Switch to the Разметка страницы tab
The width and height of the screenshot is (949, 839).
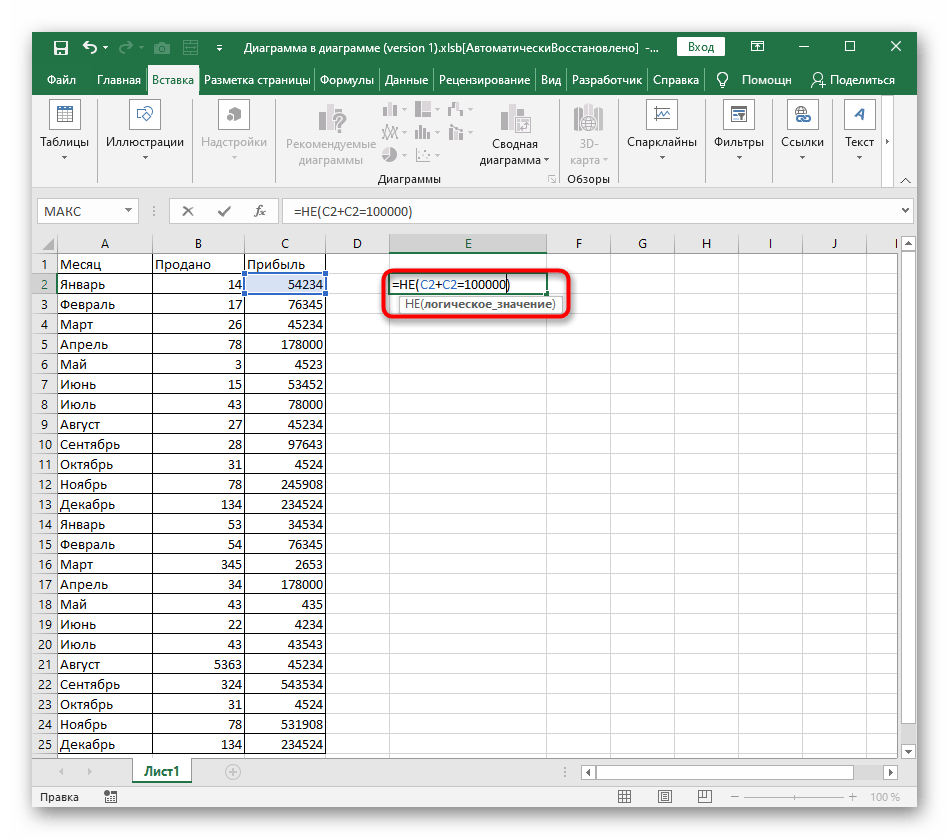tap(257, 80)
